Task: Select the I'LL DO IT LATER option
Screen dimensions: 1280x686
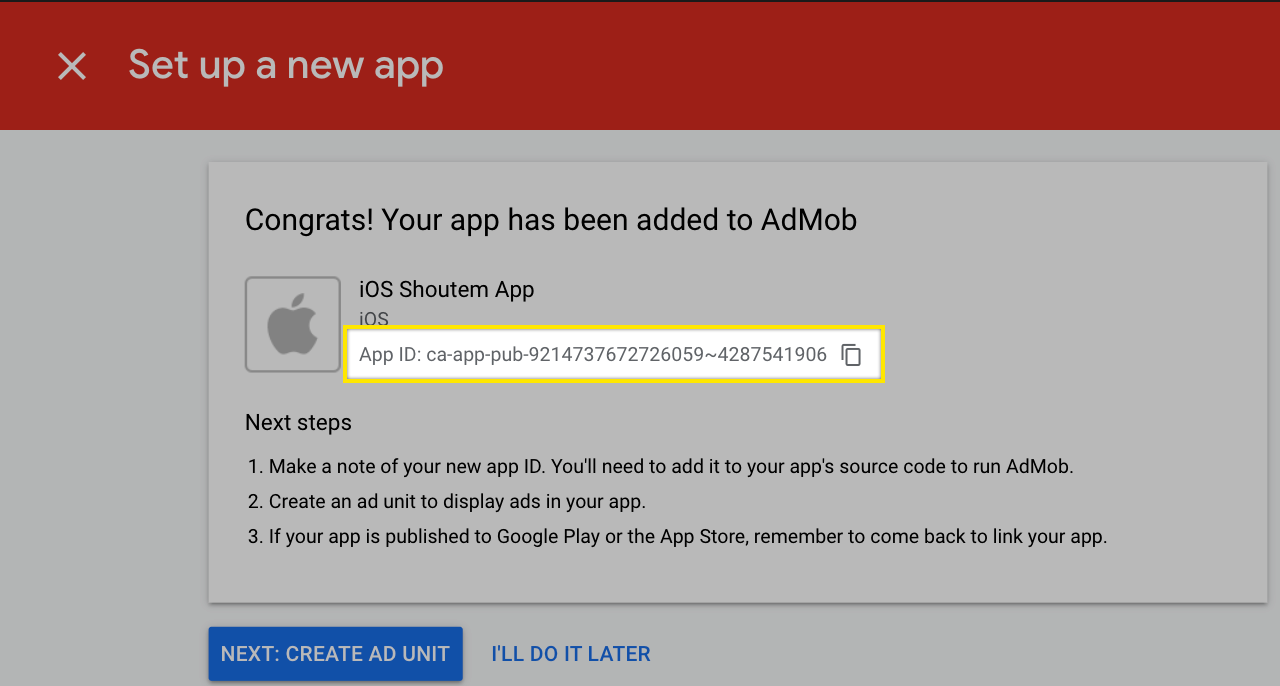Action: pos(570,653)
